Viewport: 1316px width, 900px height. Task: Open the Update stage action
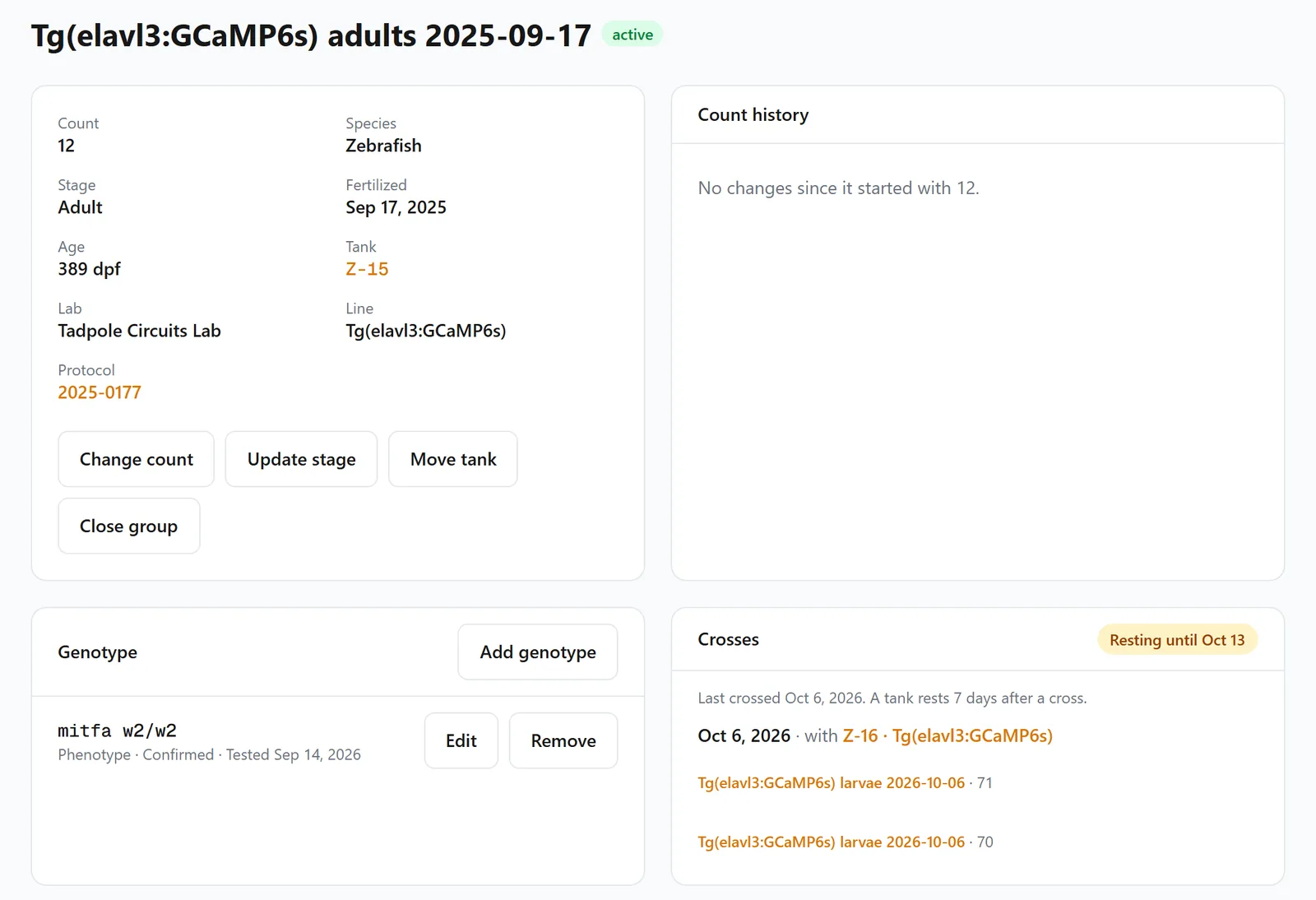coord(301,459)
